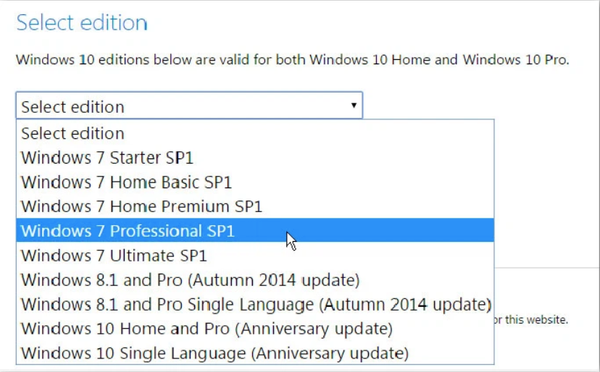Screen dimensions: 600x372
Task: Choose Windows 8.1 and Pro Single Language option
Action: pos(255,304)
